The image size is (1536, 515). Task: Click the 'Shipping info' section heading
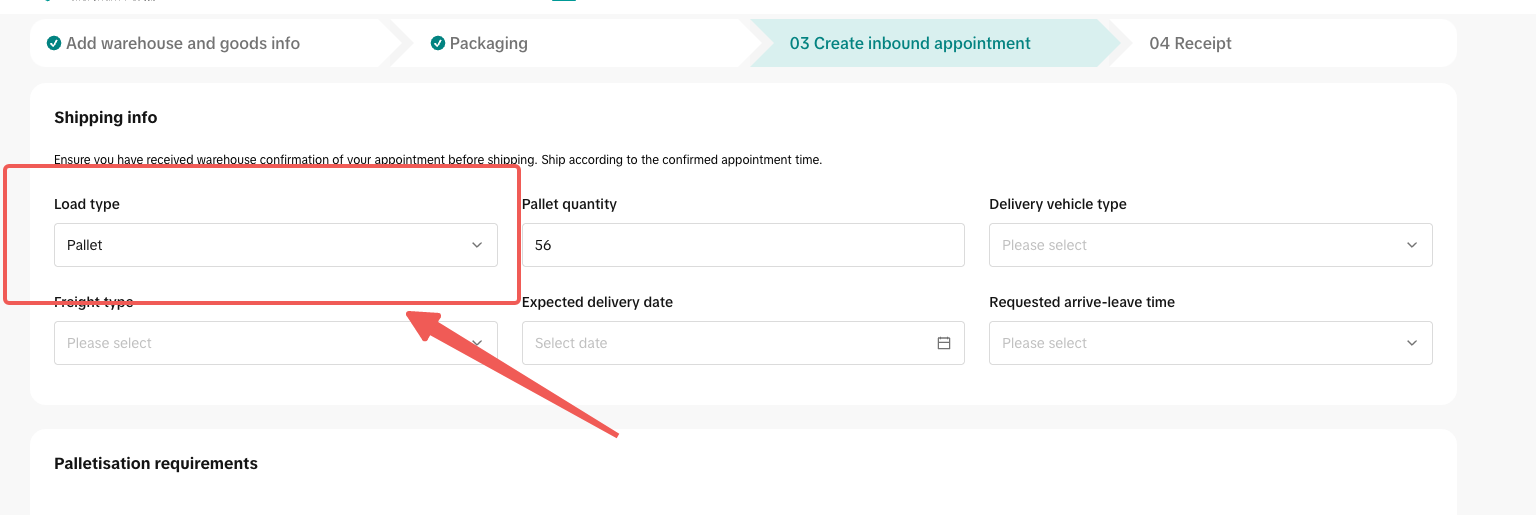[x=106, y=118]
